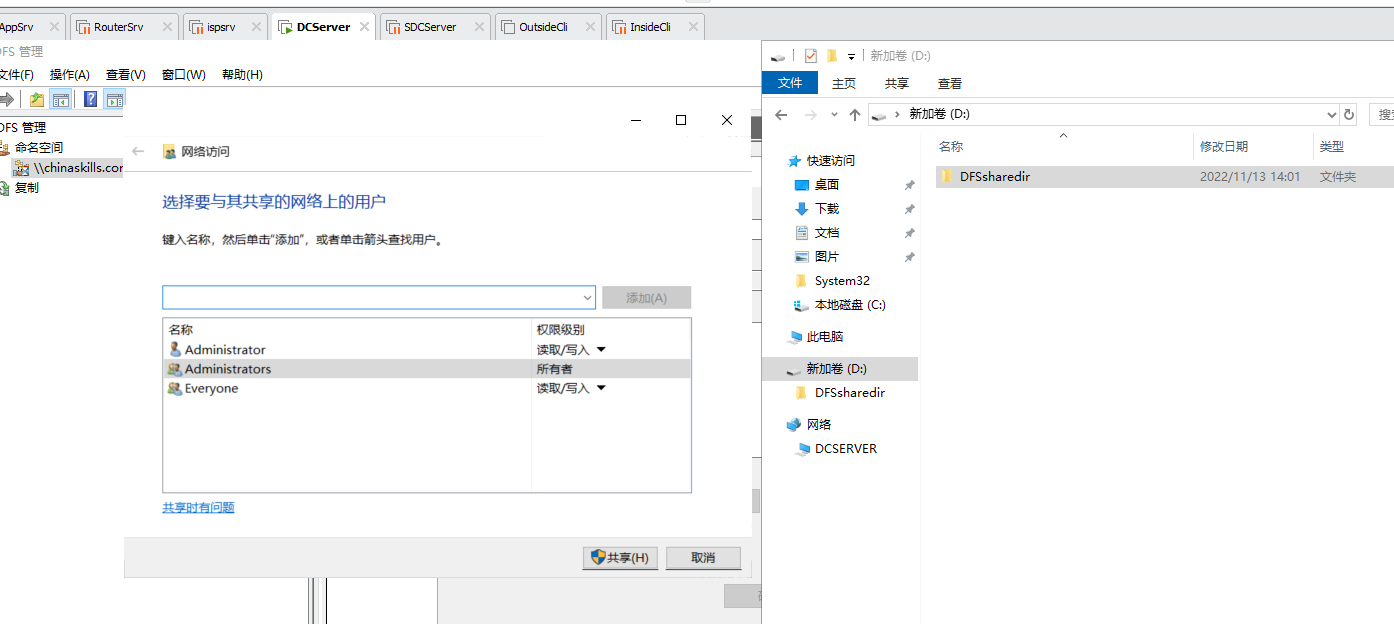
Task: Click the pin icon next to 文档
Action: 909,233
